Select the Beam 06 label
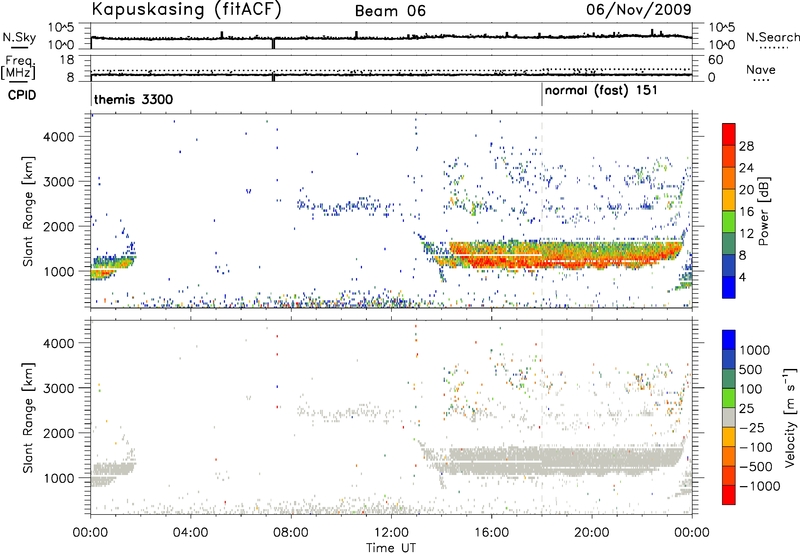800x554 pixels. (390, 11)
